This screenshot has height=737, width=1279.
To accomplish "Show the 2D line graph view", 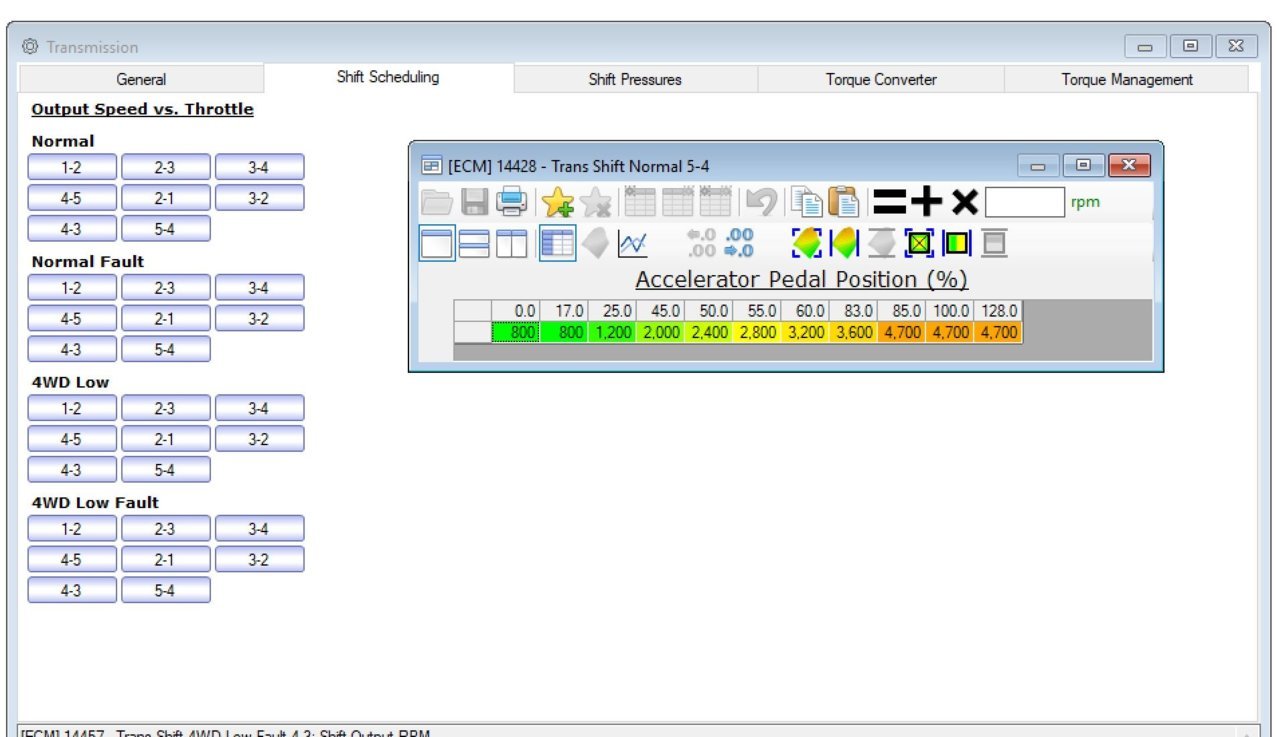I will [x=633, y=243].
